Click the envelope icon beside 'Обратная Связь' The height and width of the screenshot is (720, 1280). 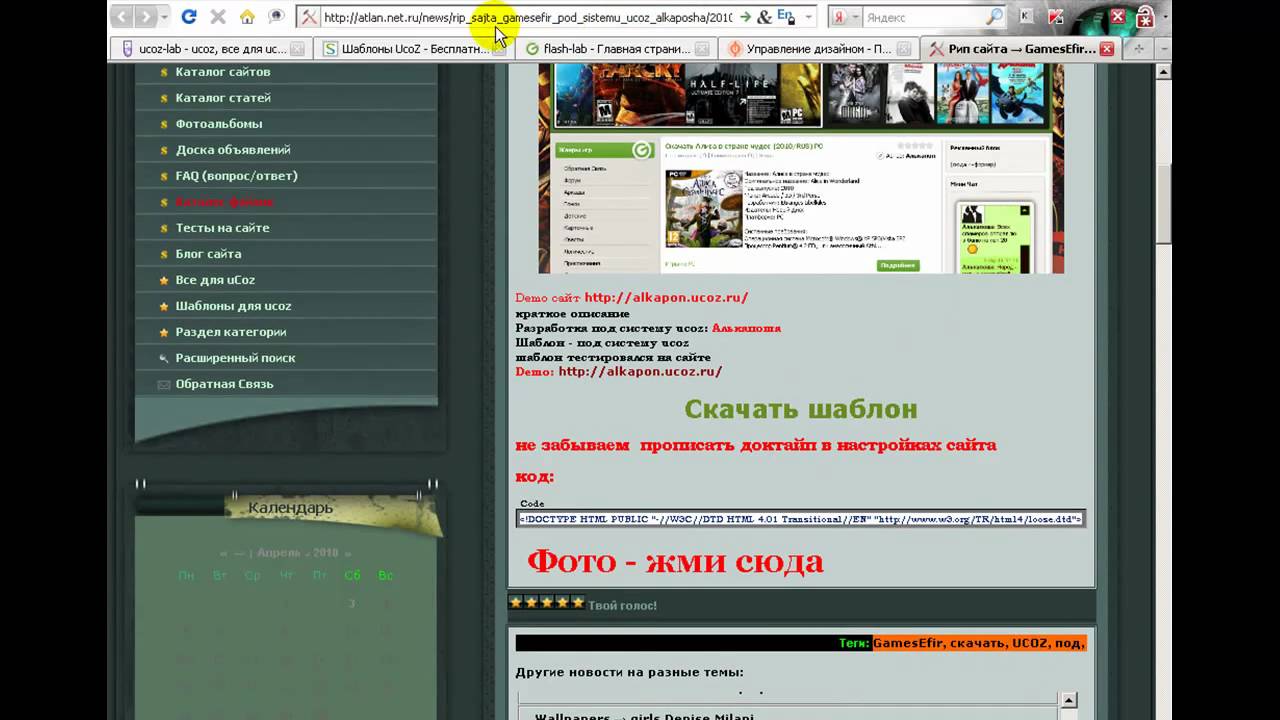pos(164,384)
